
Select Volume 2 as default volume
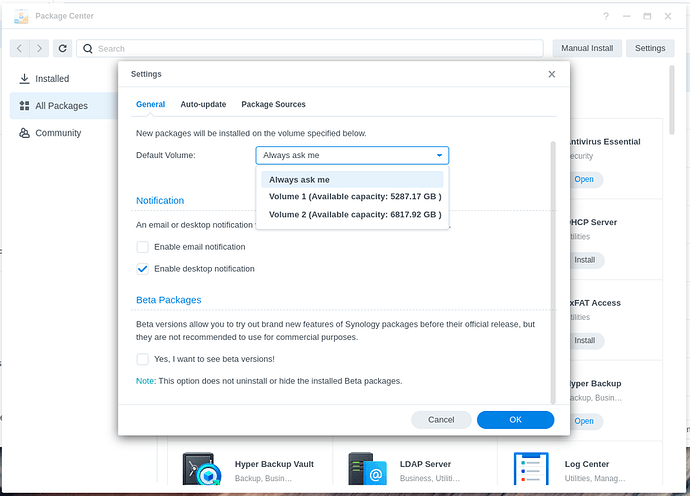tap(352, 215)
